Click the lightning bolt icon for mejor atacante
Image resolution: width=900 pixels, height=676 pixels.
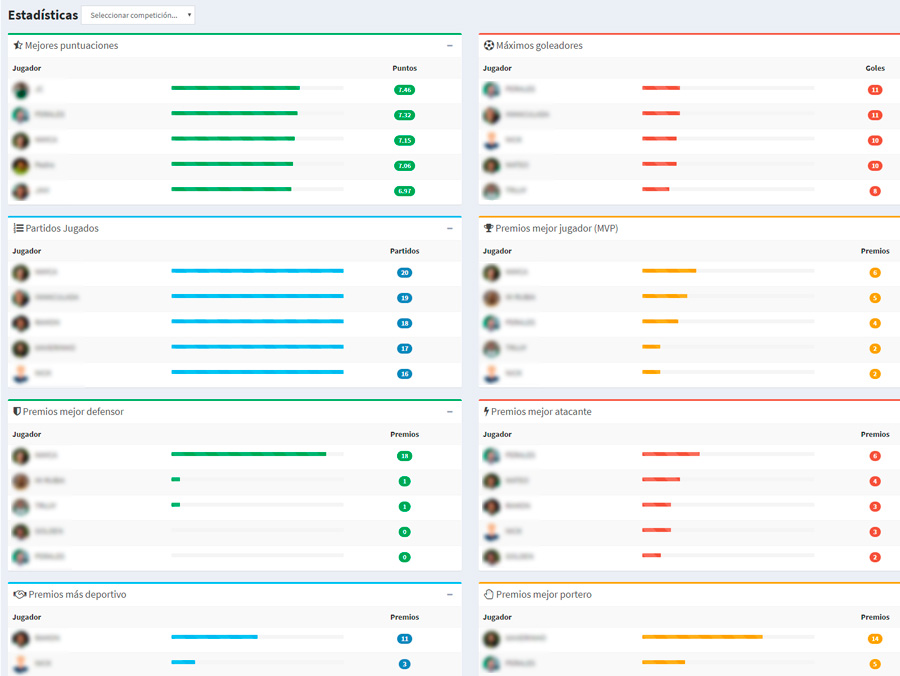(486, 412)
